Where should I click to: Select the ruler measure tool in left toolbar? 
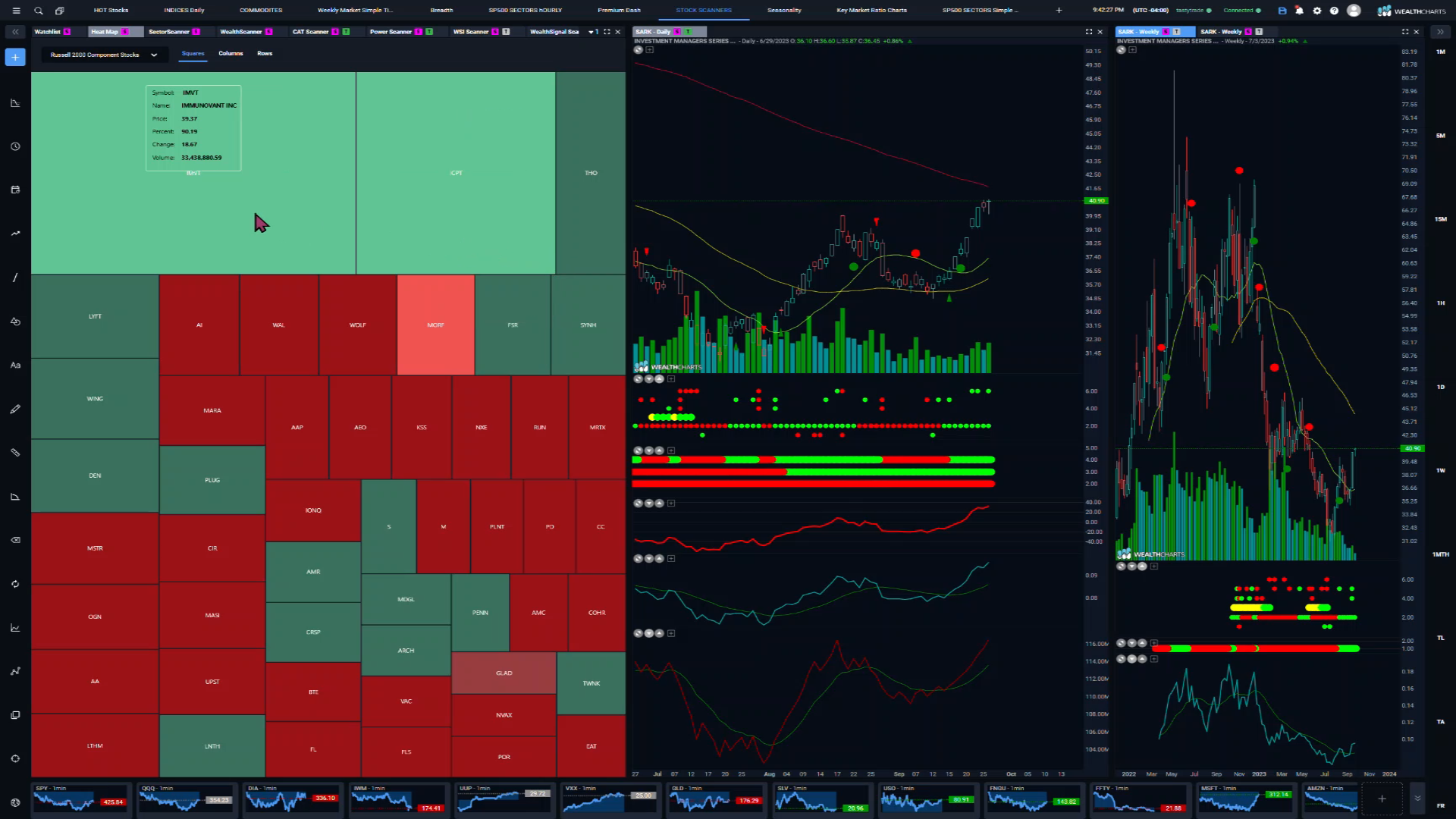(x=15, y=453)
